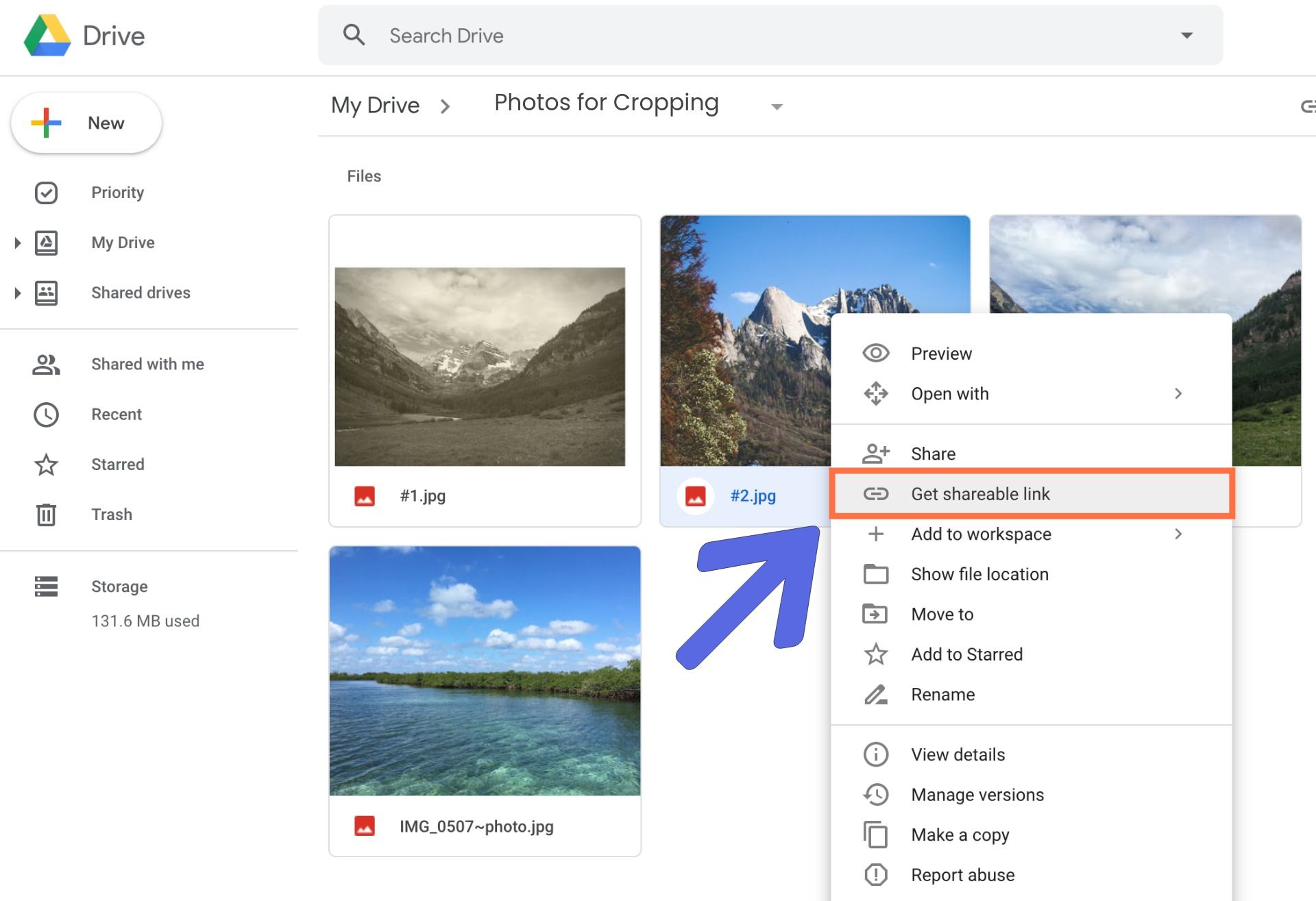Click the Priority checkmark icon
Screen dimensions: 1316x901
(x=46, y=193)
